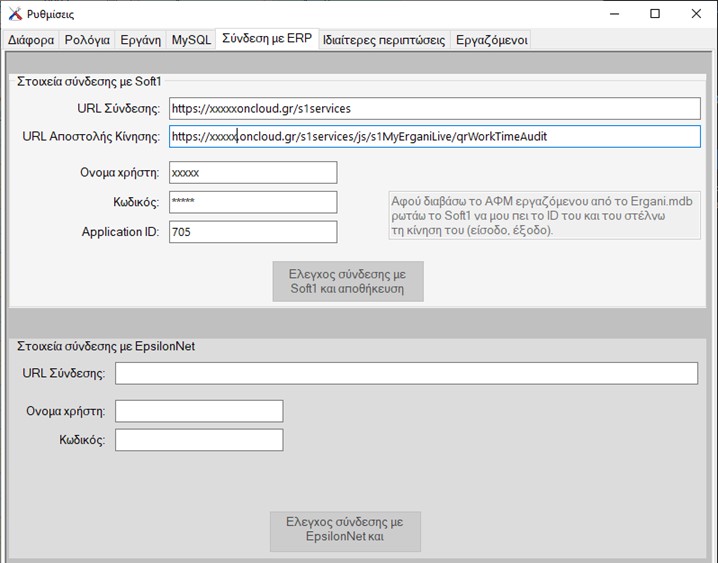
Task: Open the Διάφορα tab
Action: click(31, 40)
